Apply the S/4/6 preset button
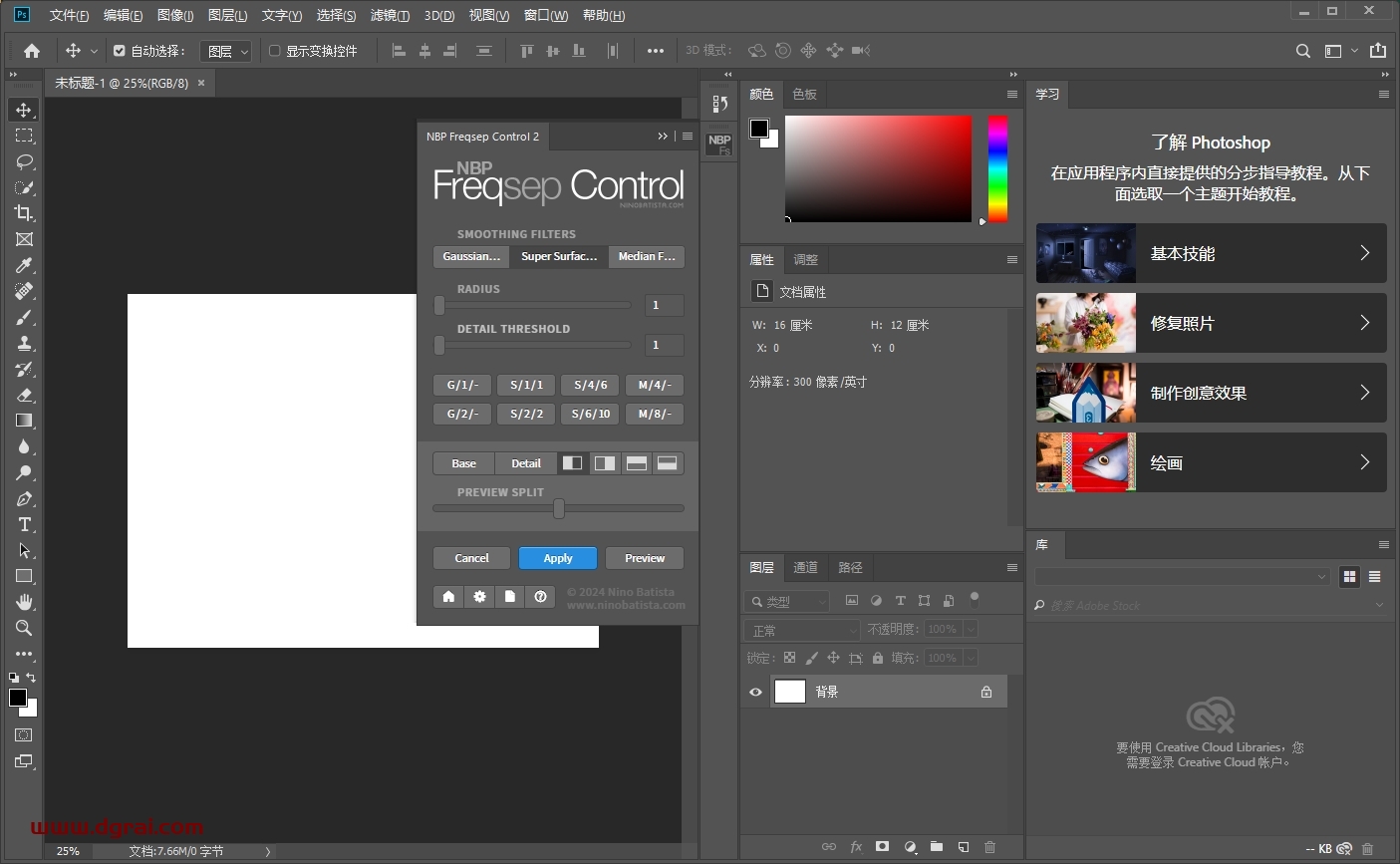Viewport: 1400px width, 864px height. tap(591, 385)
